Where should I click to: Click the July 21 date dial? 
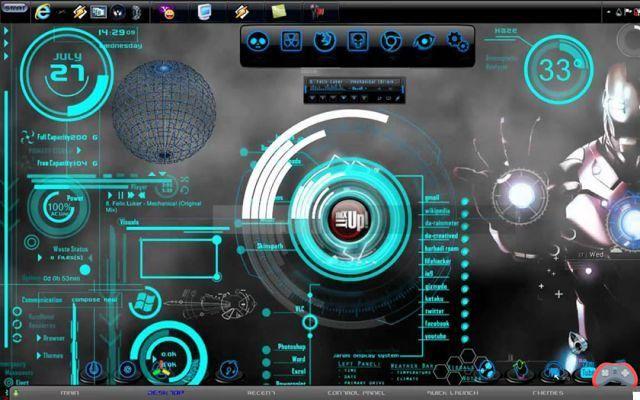[x=67, y=74]
